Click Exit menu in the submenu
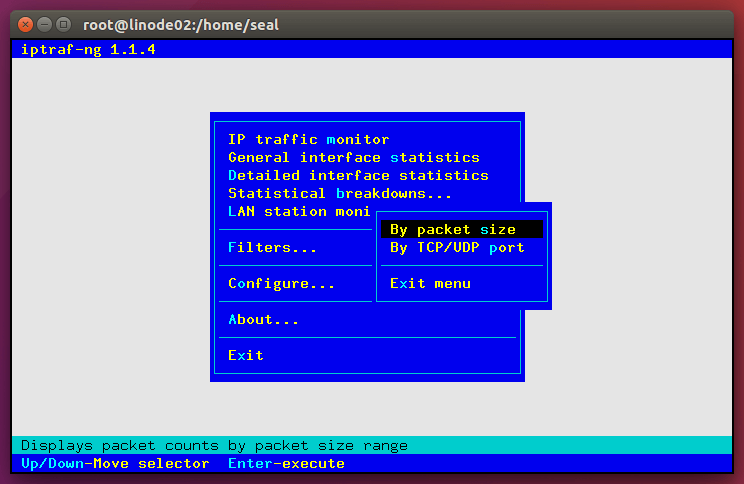 (430, 283)
